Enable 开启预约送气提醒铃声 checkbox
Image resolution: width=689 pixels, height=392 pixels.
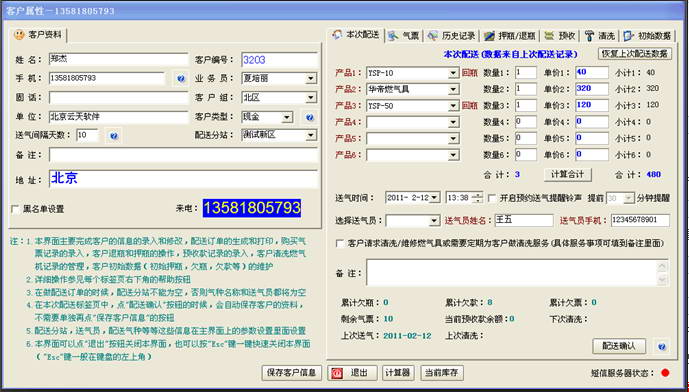click(x=492, y=198)
